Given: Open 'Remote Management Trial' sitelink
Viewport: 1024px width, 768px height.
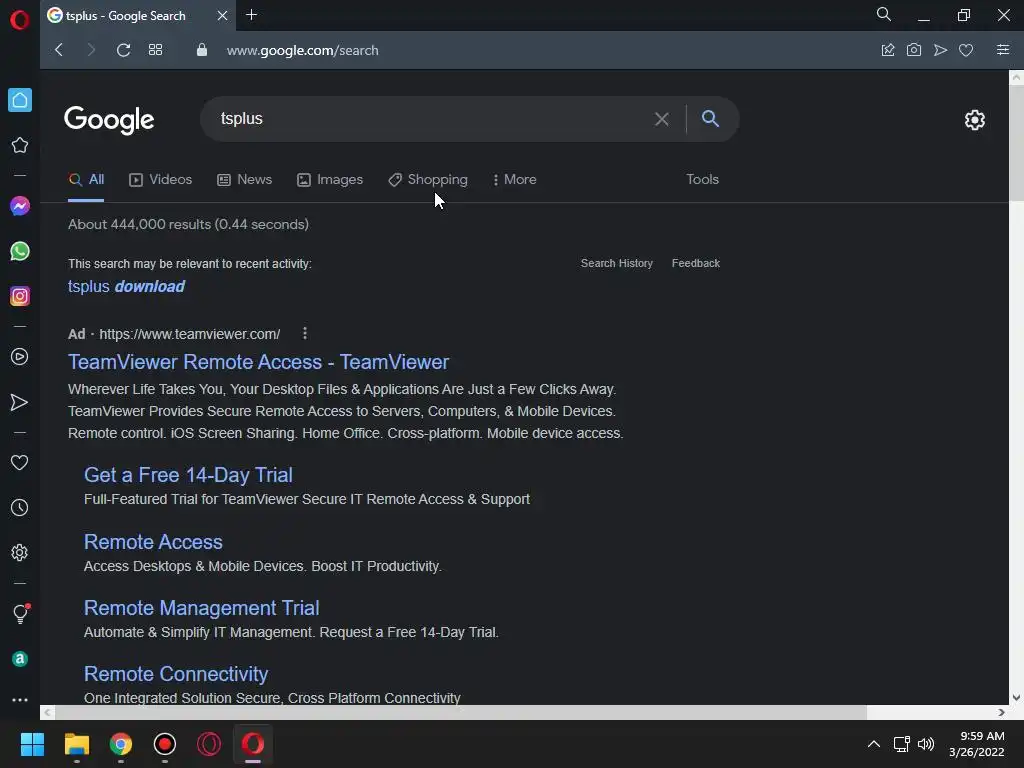Looking at the screenshot, I should 201,608.
